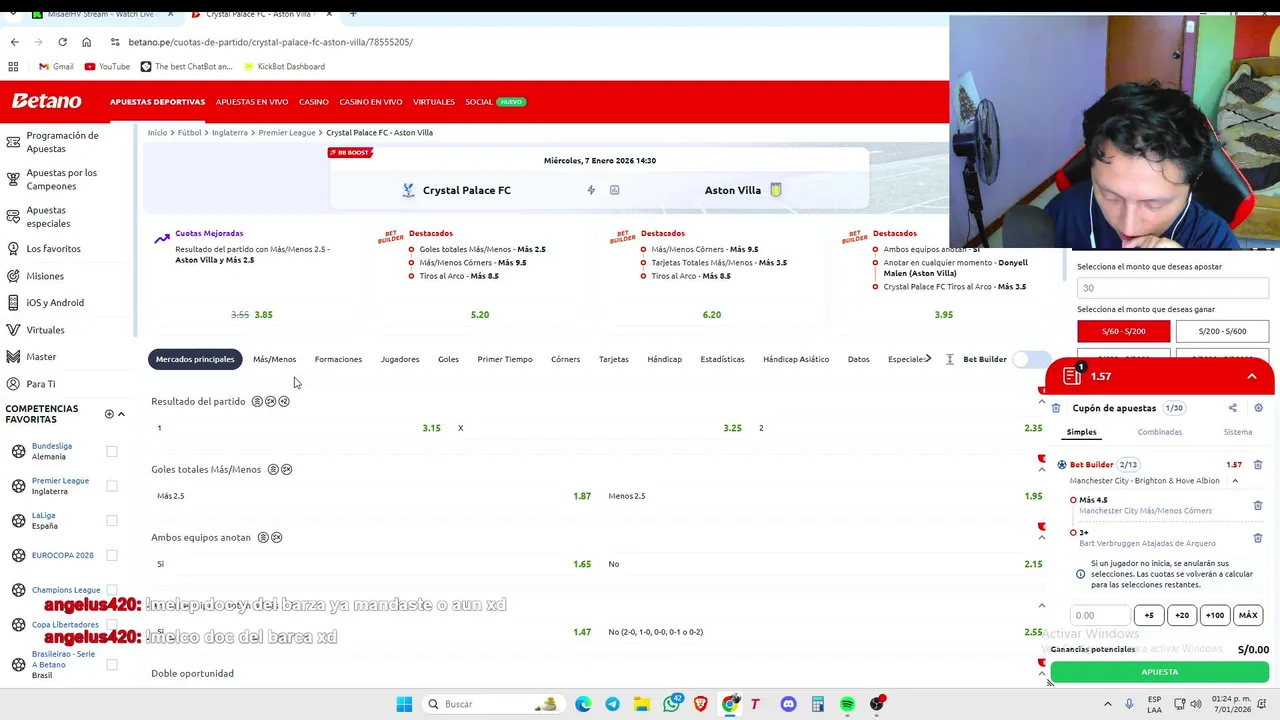Check the Premier League favorite checkbox

pos(112,486)
